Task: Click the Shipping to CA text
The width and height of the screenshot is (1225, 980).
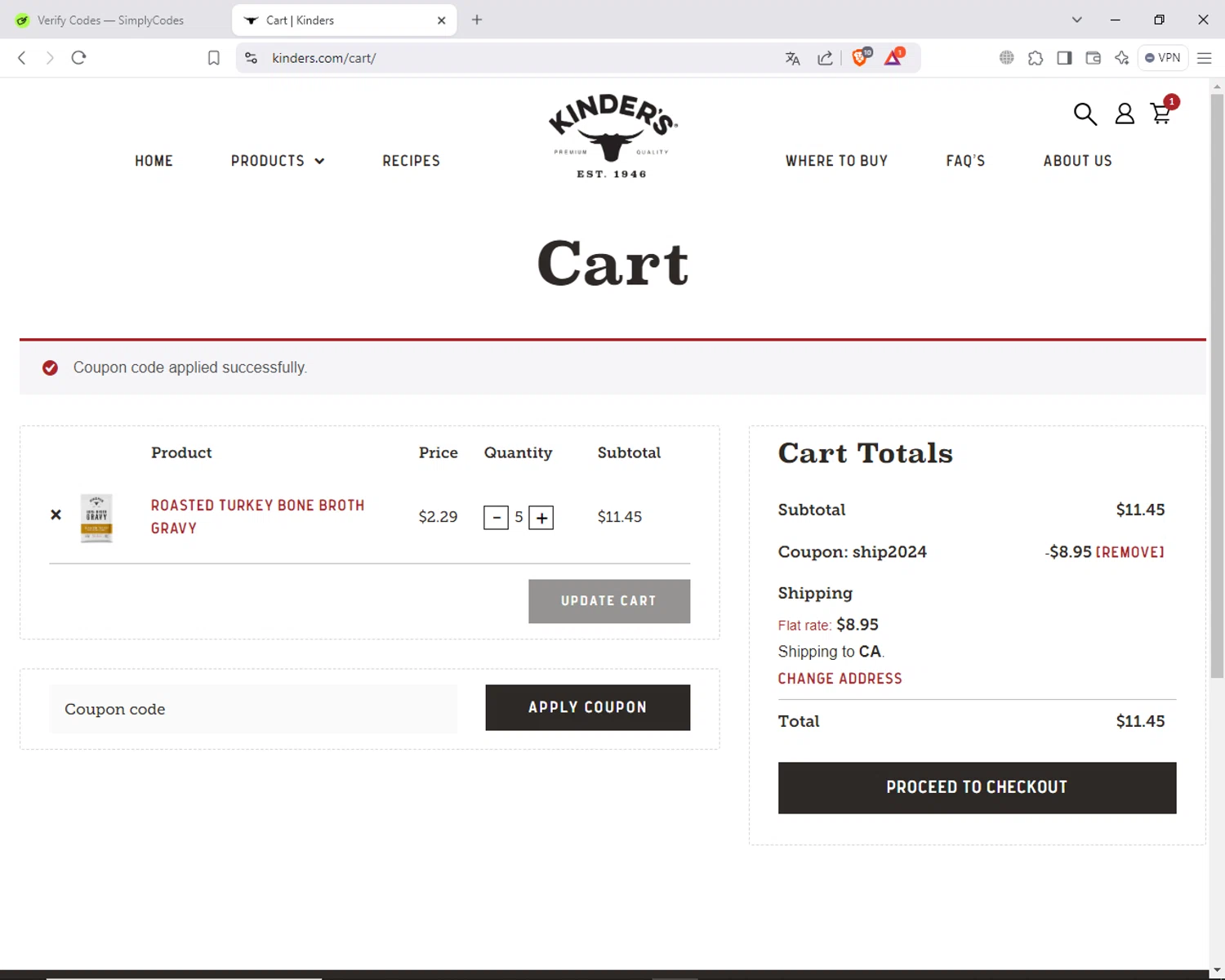Action: coord(831,652)
